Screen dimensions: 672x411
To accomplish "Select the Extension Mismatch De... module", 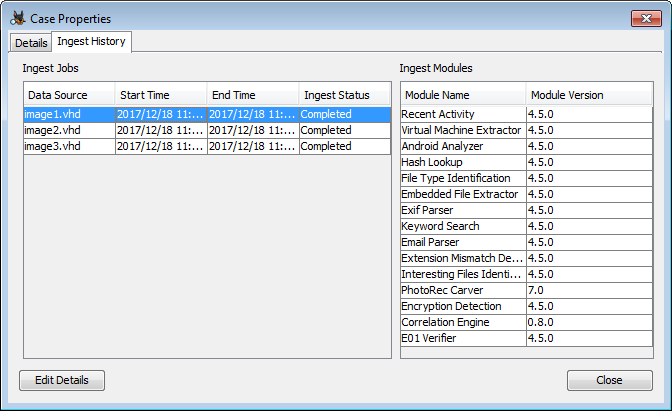I will 527,258.
